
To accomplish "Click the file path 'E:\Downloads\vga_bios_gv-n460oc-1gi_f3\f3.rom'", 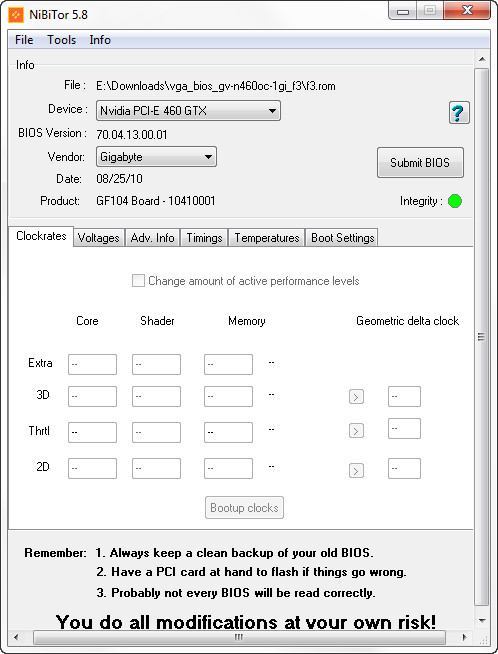I will (x=216, y=86).
